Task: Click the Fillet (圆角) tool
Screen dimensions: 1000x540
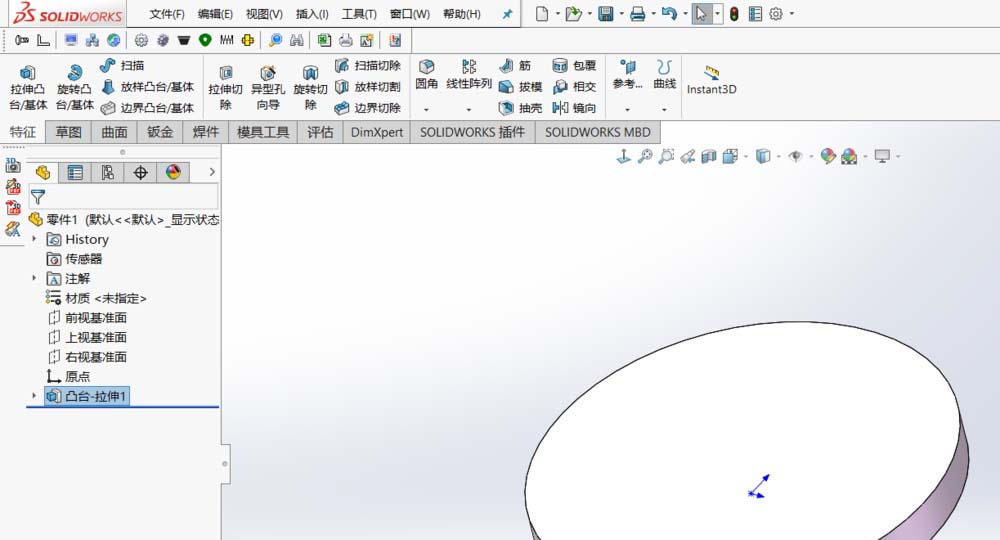Action: click(427, 75)
